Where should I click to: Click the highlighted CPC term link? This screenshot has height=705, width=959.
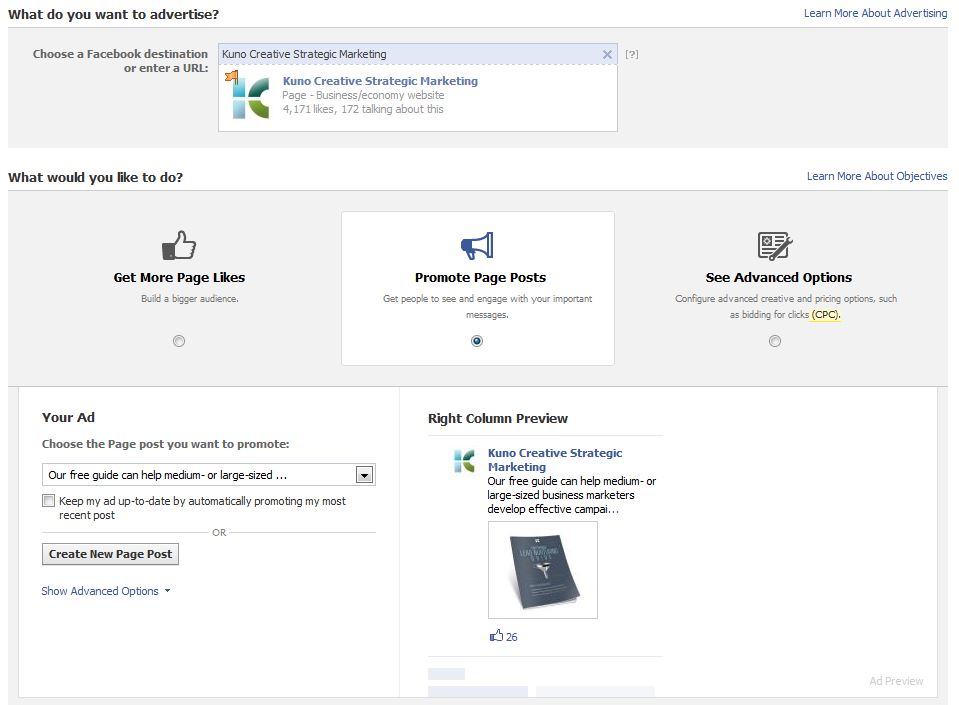tap(825, 314)
